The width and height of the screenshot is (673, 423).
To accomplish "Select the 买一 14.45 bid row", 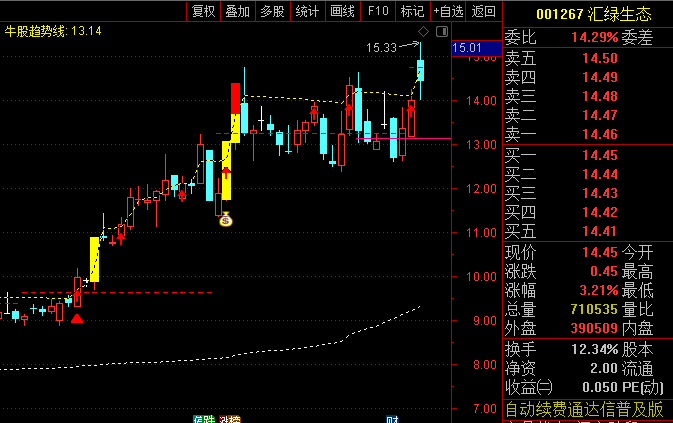I will coord(588,155).
